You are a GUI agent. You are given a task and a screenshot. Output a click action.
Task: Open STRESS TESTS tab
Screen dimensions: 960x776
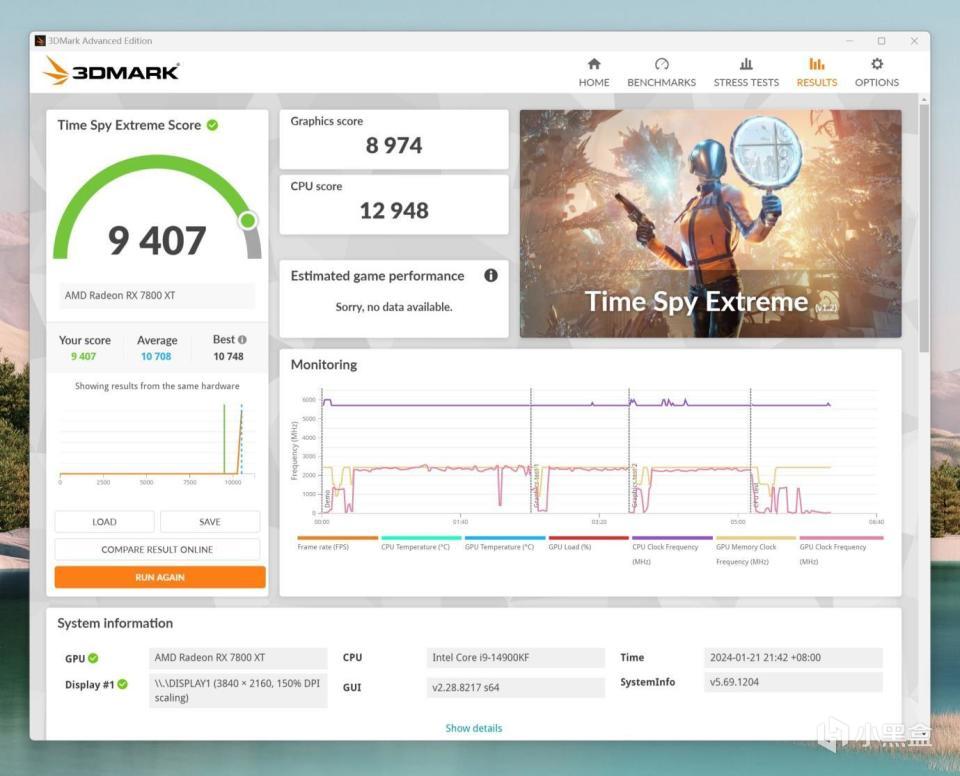pyautogui.click(x=746, y=73)
